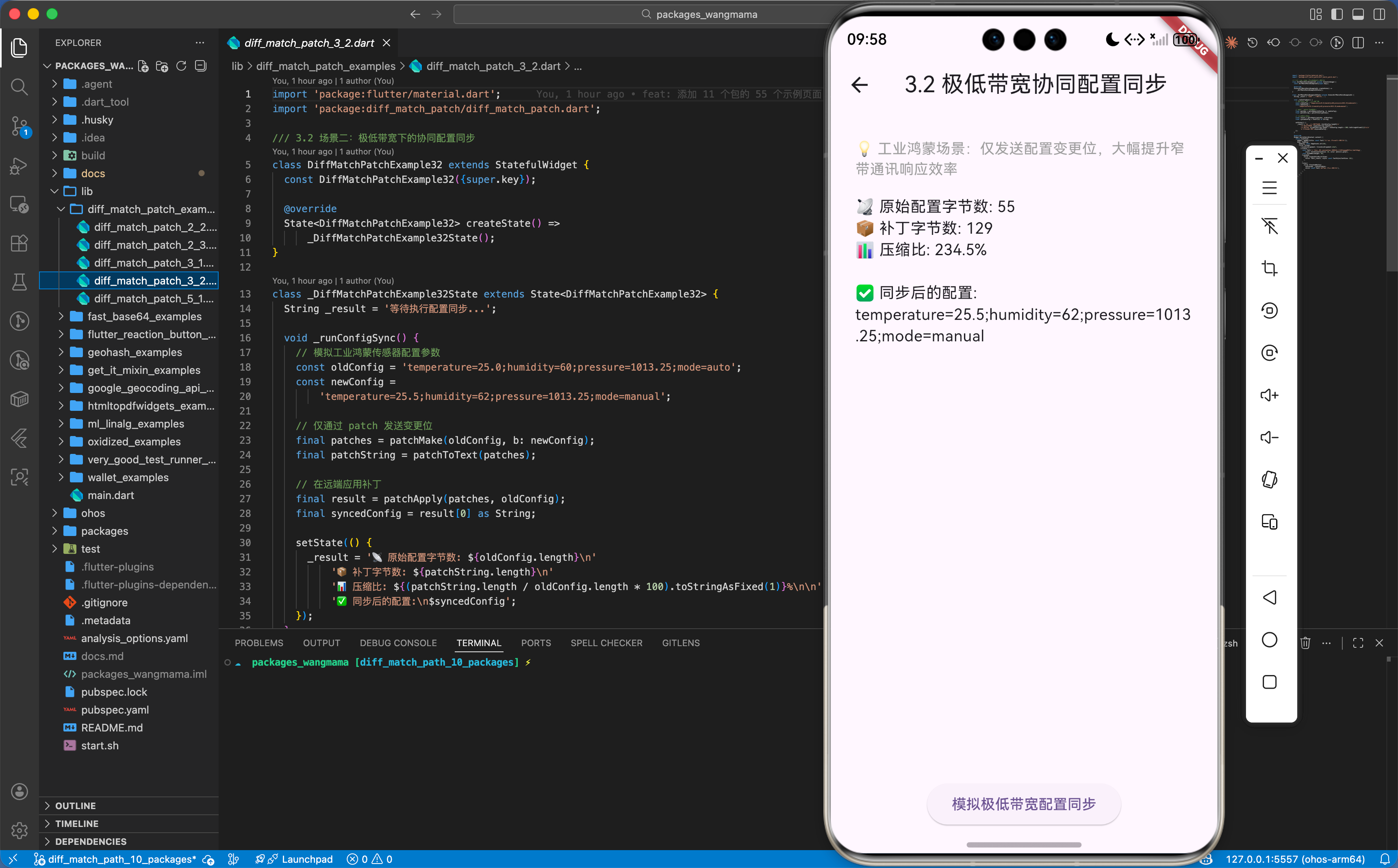The width and height of the screenshot is (1398, 868).
Task: Trigger hot reload with the orange spark icon
Action: coord(1231,43)
